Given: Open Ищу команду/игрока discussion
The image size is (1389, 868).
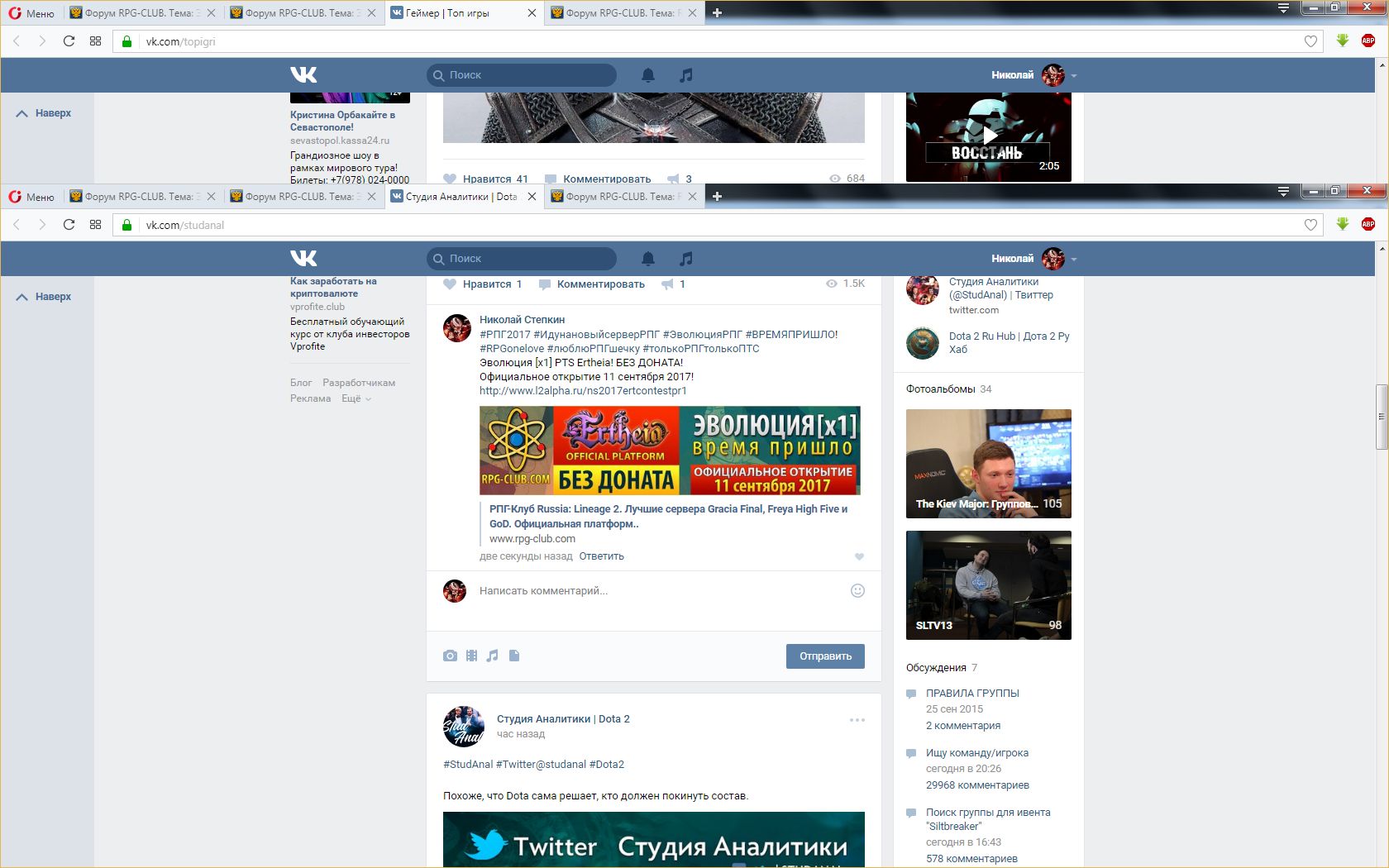Looking at the screenshot, I should pyautogui.click(x=977, y=753).
